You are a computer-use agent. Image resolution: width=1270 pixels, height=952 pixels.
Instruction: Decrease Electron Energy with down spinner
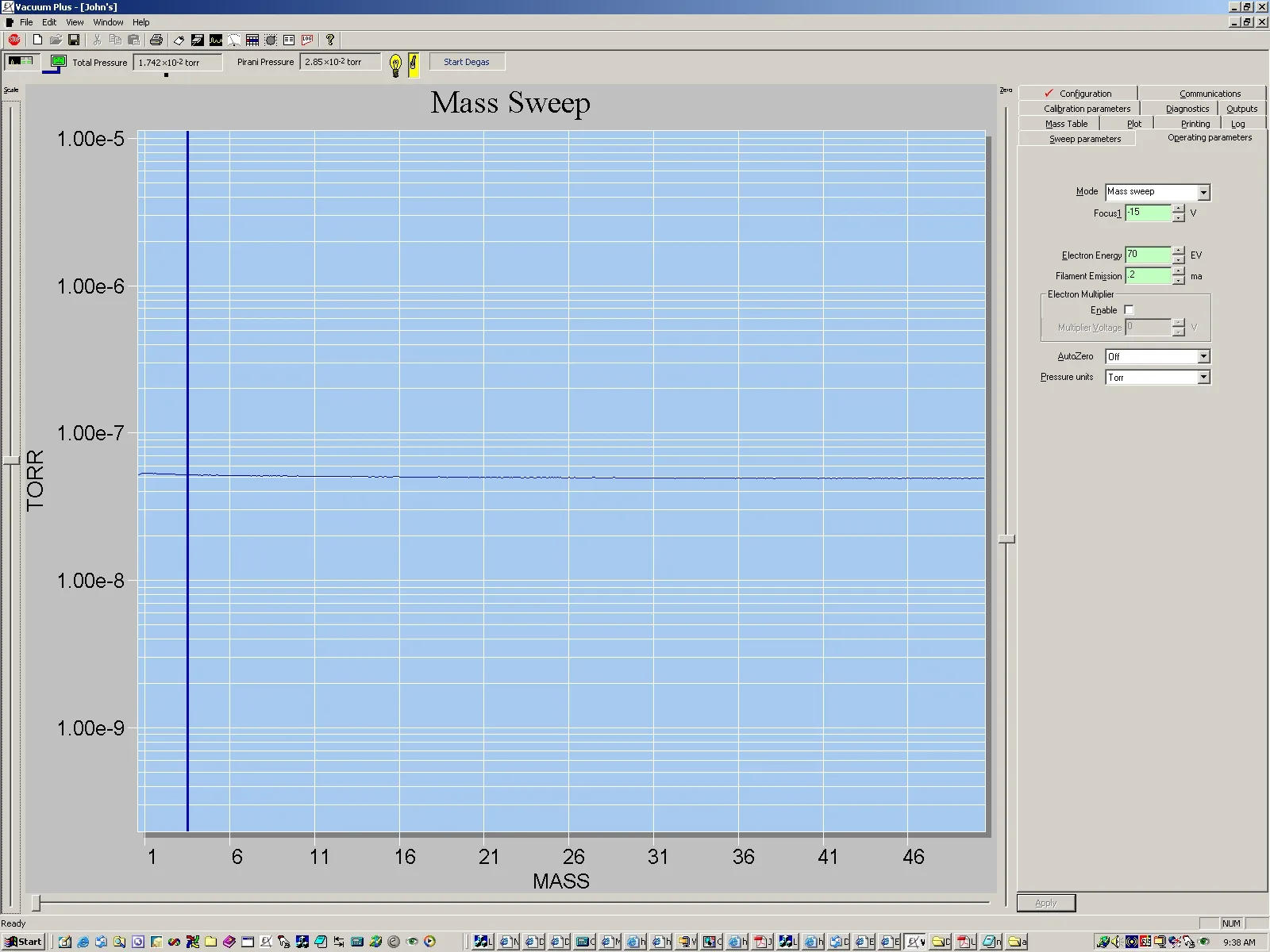pos(1178,259)
